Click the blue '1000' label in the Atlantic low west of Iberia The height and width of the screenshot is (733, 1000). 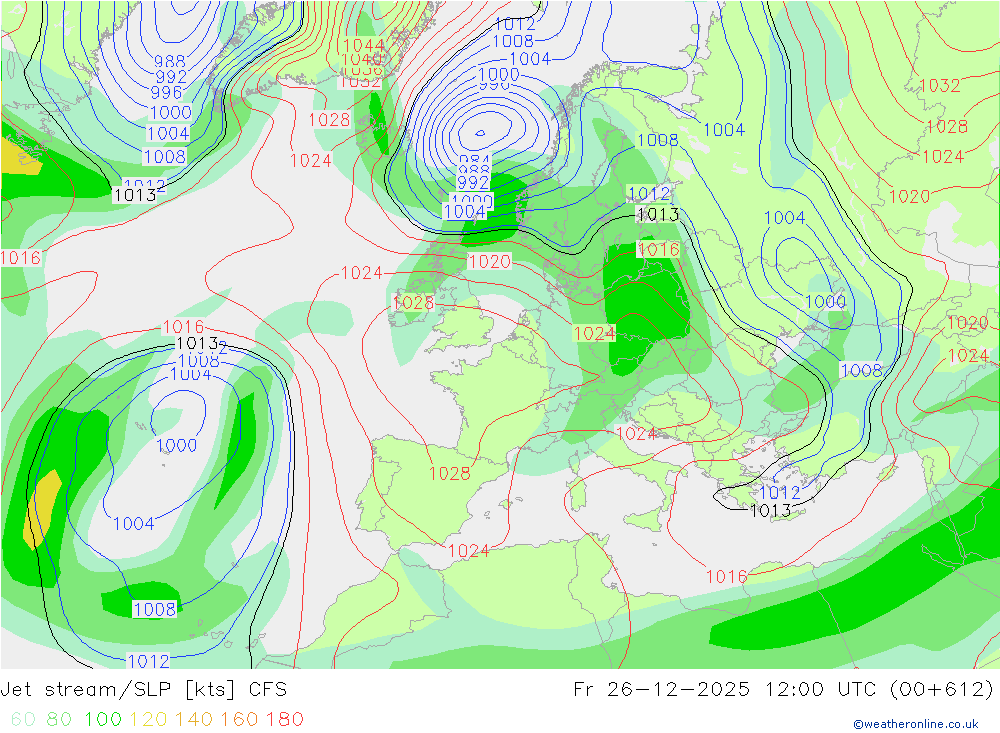[x=177, y=445]
